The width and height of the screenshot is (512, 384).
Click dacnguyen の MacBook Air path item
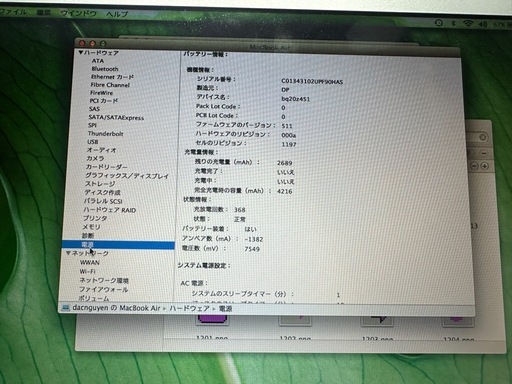116,308
